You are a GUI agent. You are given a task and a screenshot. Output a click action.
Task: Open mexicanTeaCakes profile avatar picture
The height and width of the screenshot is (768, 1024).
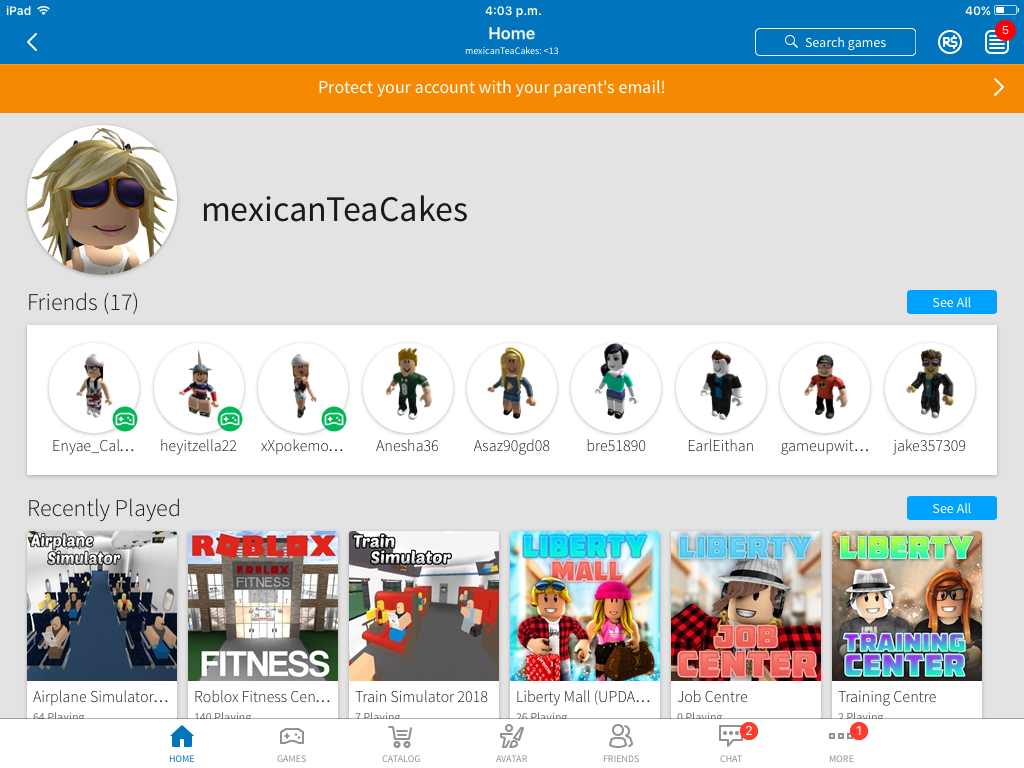coord(102,200)
